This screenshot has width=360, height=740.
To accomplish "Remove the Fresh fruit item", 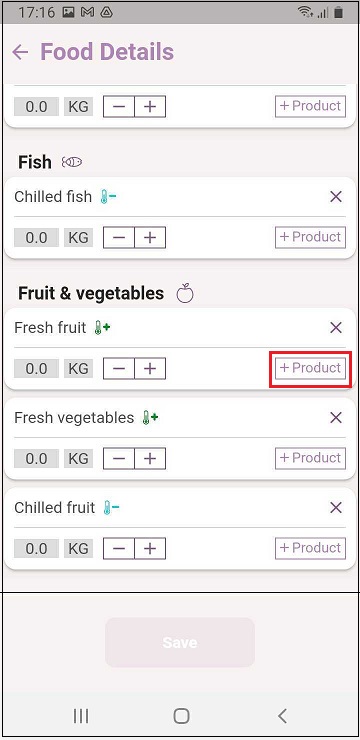I will (336, 328).
